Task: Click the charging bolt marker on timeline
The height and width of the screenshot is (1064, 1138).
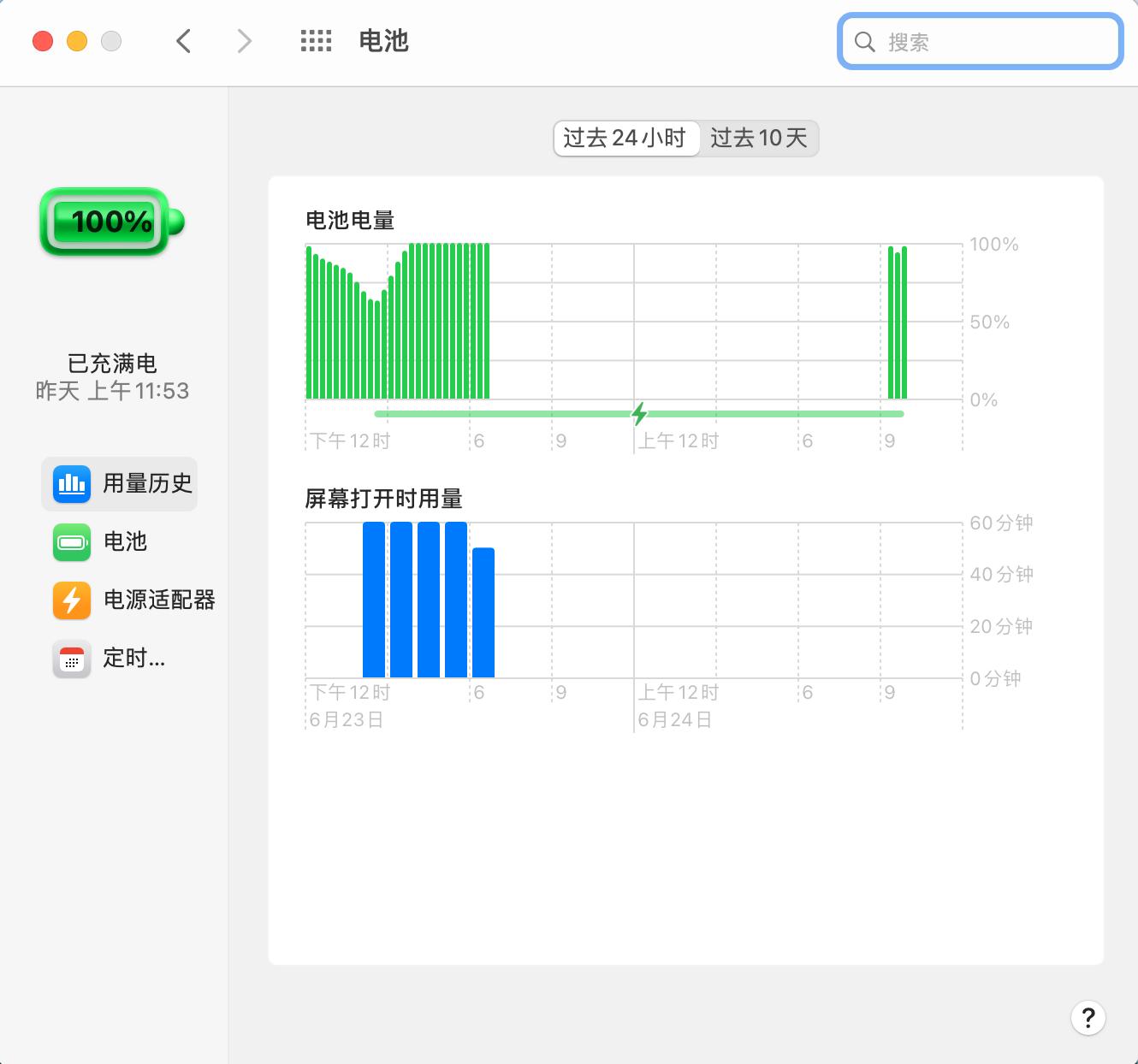Action: coord(639,414)
